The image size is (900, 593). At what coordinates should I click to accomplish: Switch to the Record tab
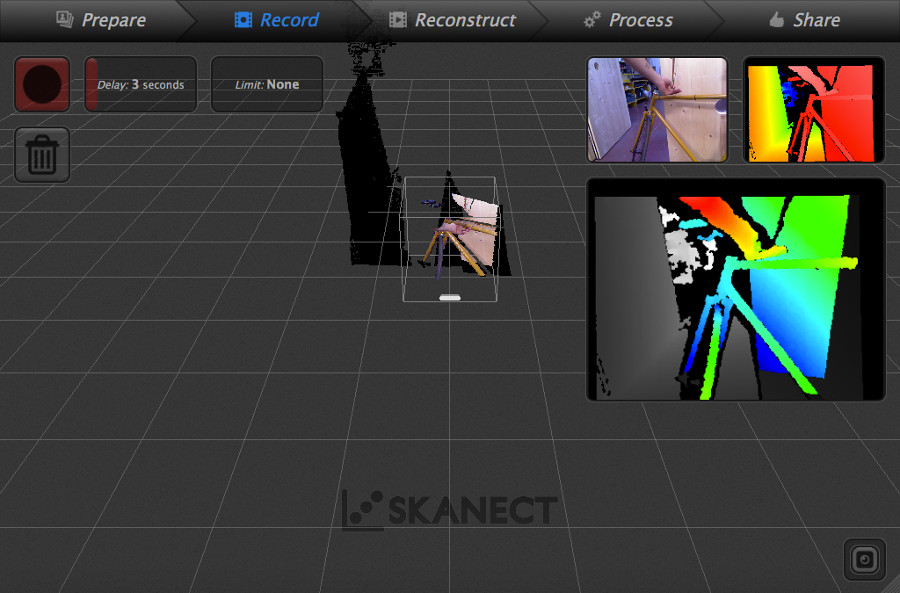pos(277,20)
